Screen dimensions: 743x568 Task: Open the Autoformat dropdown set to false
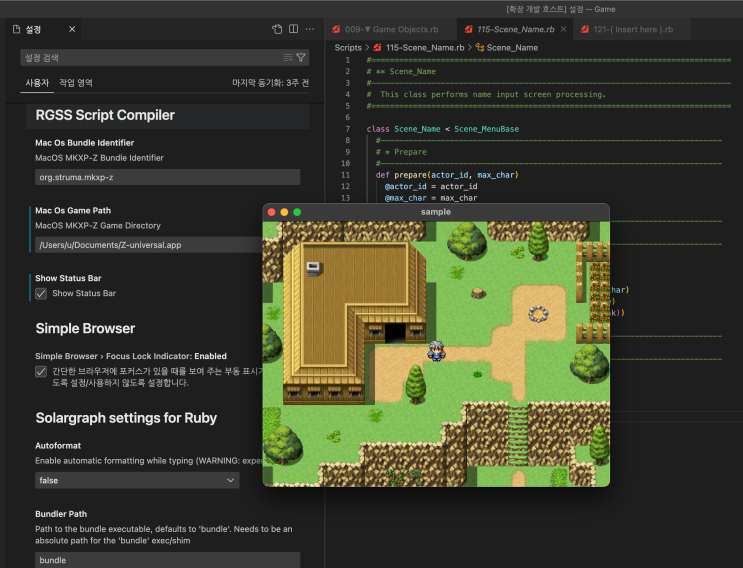pyautogui.click(x=137, y=480)
